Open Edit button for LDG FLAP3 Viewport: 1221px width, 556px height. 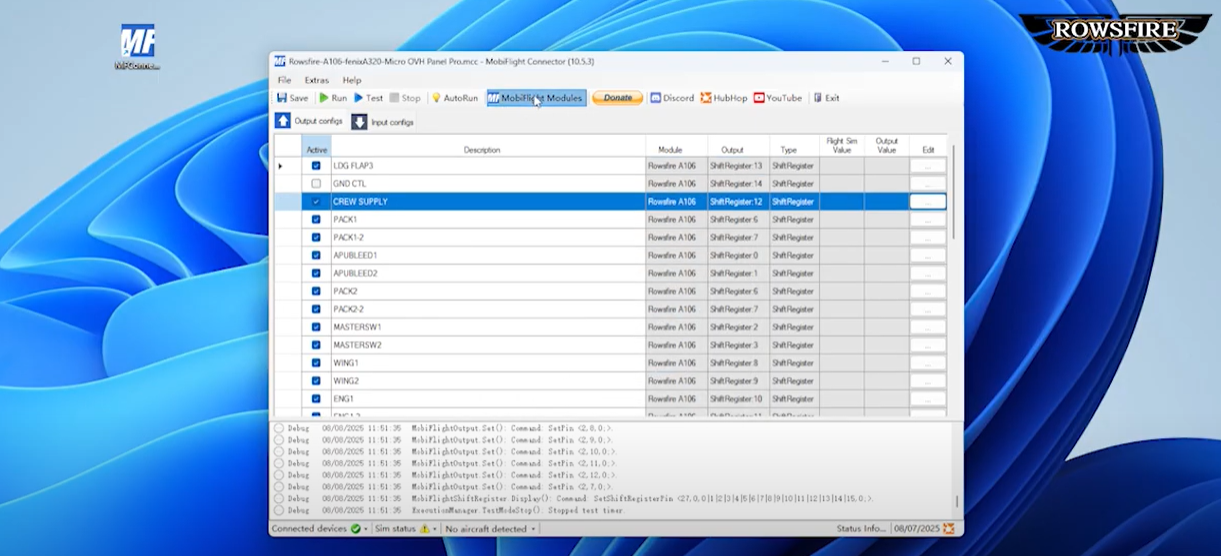(x=928, y=166)
